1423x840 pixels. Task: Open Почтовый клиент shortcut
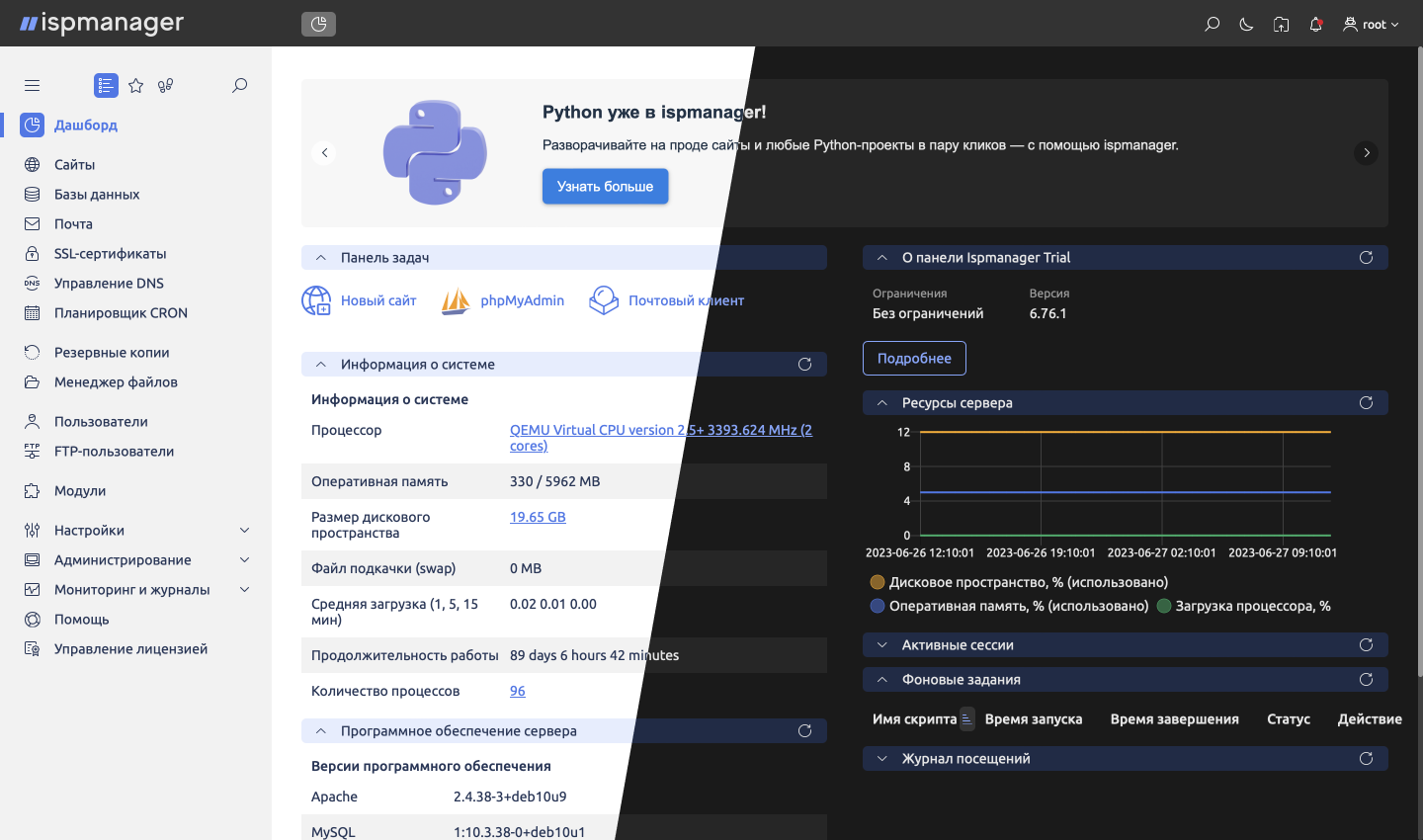pos(667,300)
